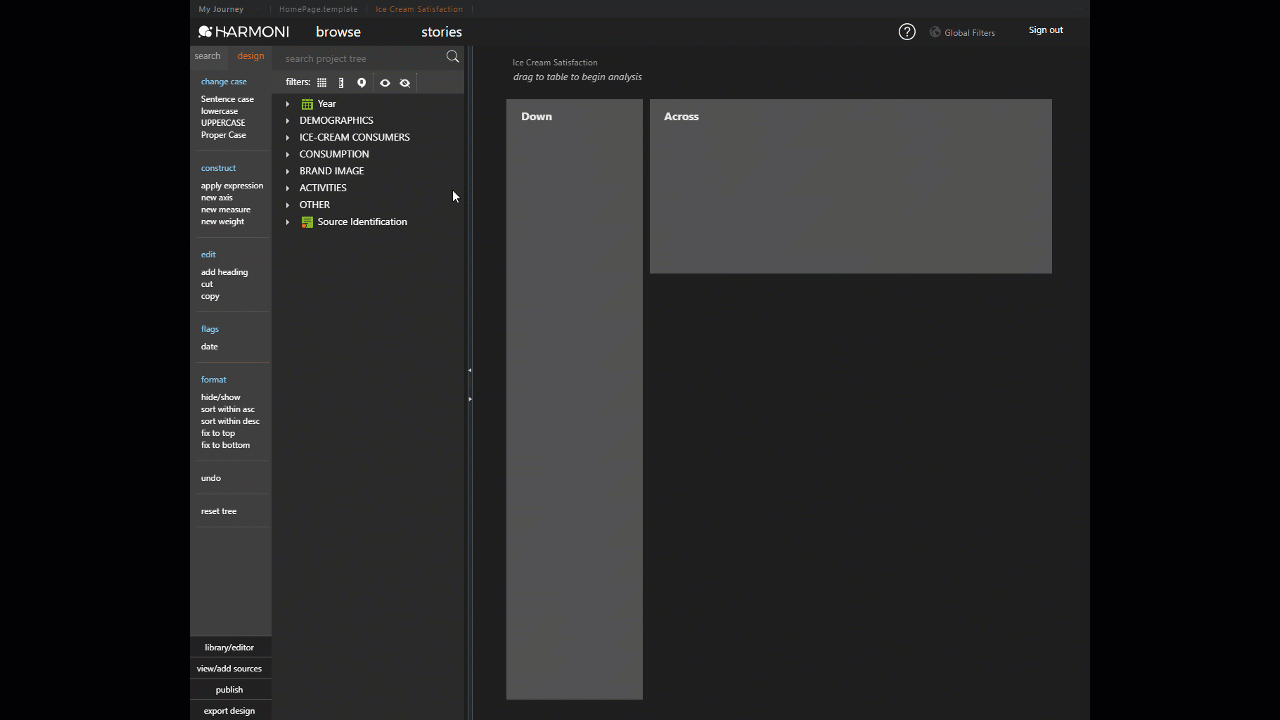Image resolution: width=1280 pixels, height=720 pixels.
Task: Click undo in the design panel
Action: click(211, 478)
